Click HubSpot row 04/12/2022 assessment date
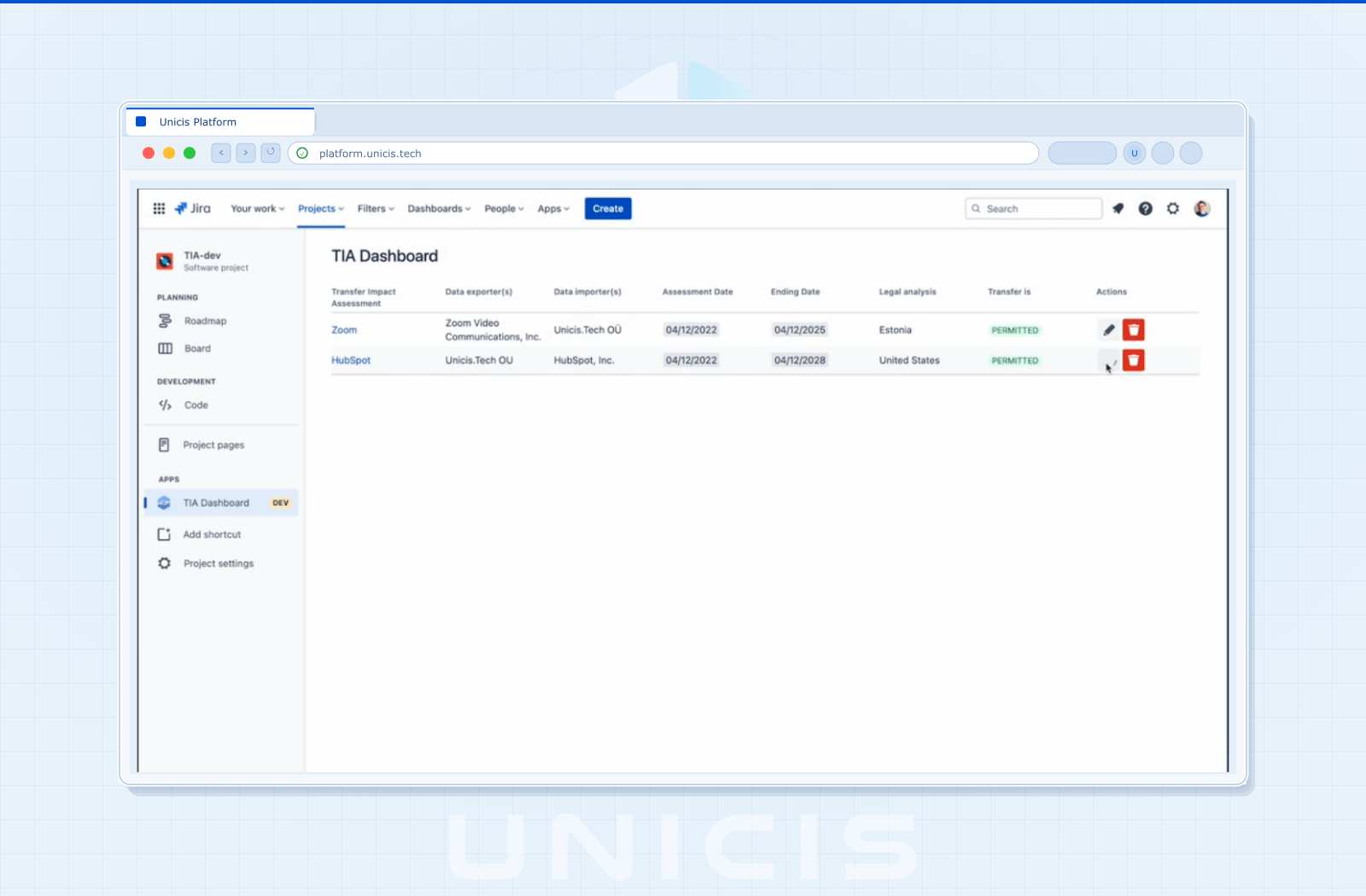 click(x=692, y=360)
